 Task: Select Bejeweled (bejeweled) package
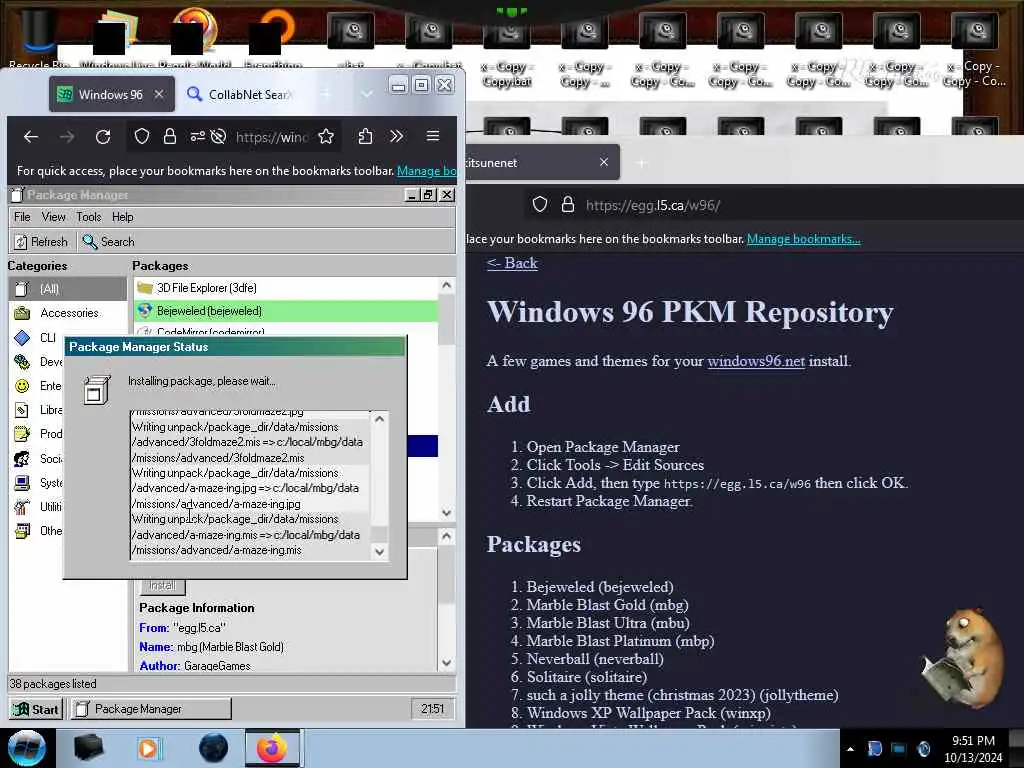point(286,311)
